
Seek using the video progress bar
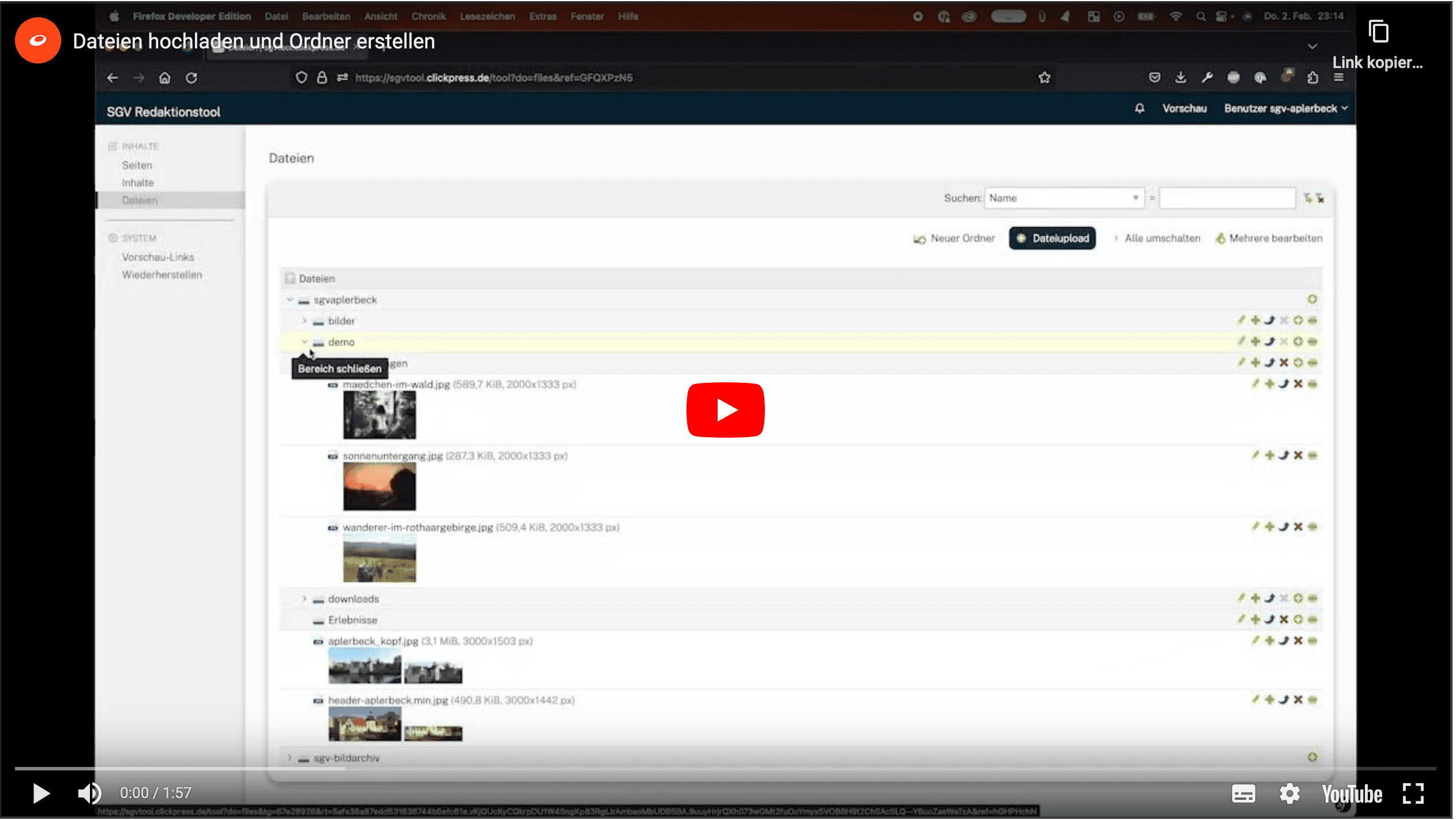pyautogui.click(x=725, y=768)
